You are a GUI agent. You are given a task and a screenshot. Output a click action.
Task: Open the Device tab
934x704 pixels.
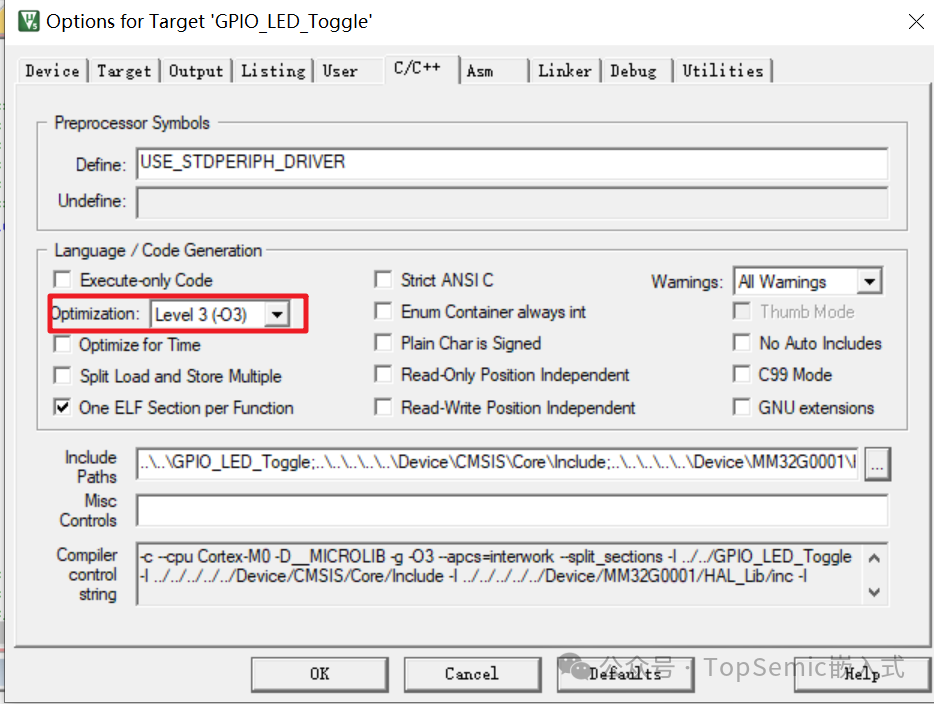52,71
